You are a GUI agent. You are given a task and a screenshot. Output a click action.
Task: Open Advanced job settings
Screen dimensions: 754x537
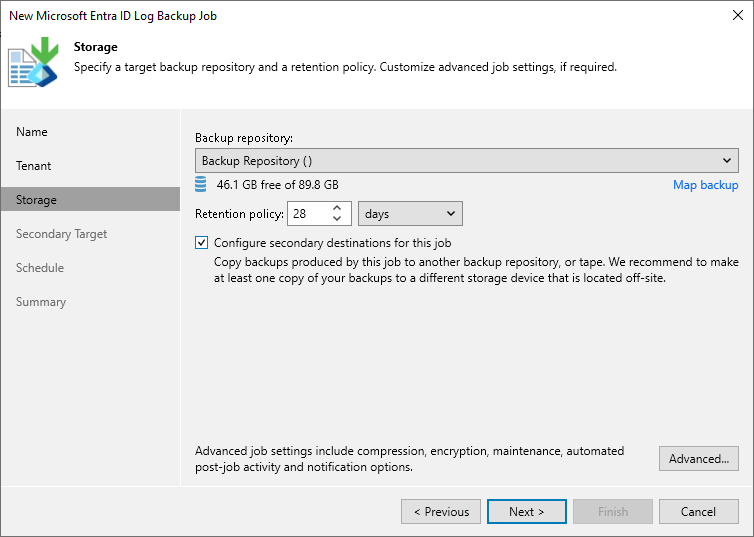click(x=699, y=459)
